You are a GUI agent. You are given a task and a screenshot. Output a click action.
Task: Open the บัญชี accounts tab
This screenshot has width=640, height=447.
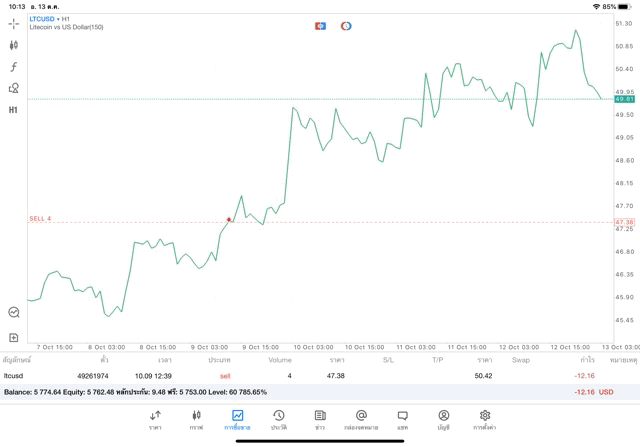(x=443, y=419)
